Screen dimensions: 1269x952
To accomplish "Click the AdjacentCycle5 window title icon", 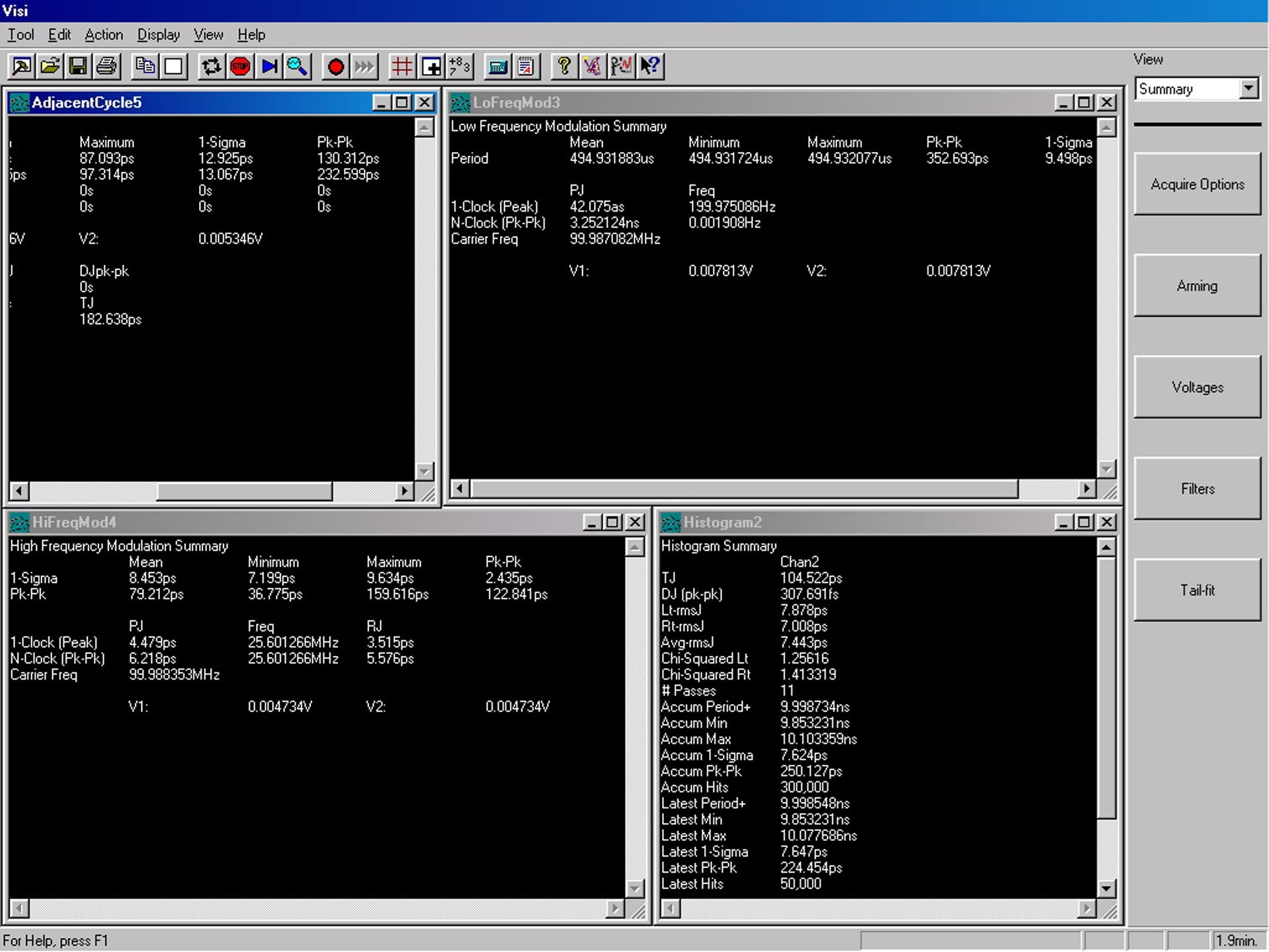I will [20, 103].
